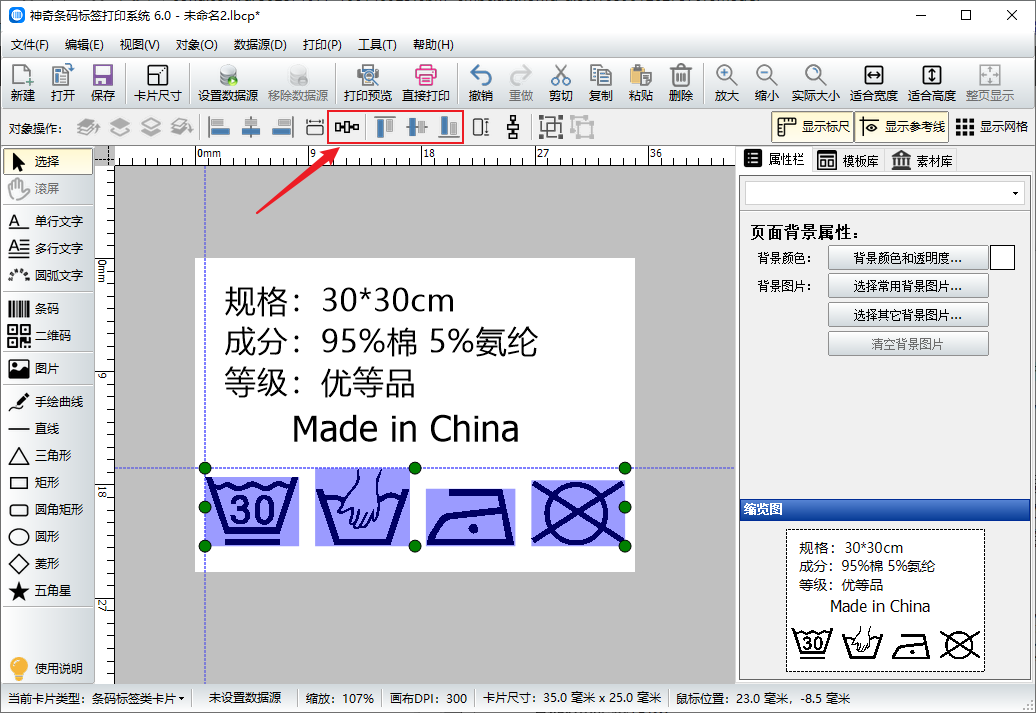1036x713 pixels.
Task: Click the make same height icon
Action: pos(481,127)
